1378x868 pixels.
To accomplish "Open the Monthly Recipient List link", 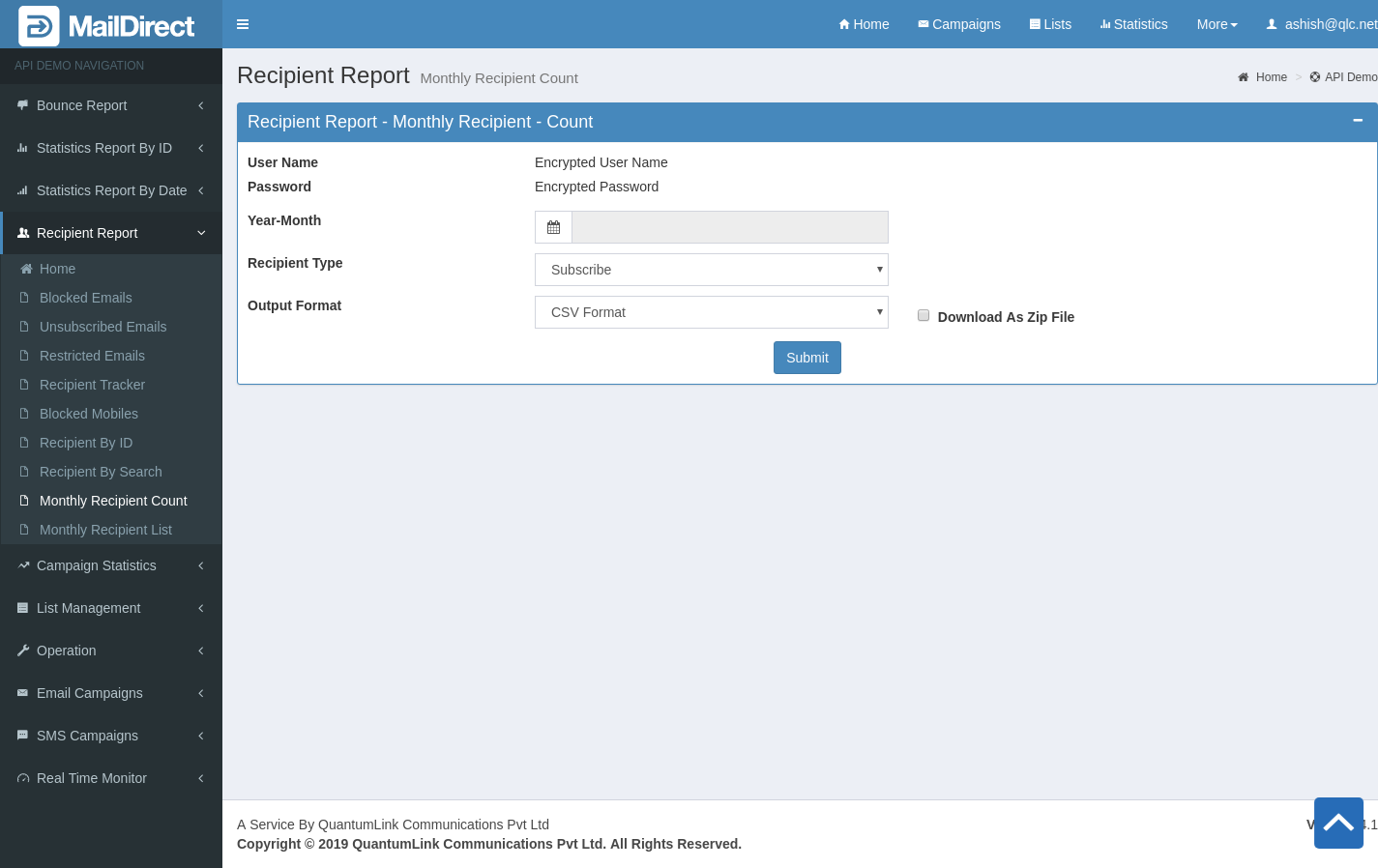I will 105,530.
